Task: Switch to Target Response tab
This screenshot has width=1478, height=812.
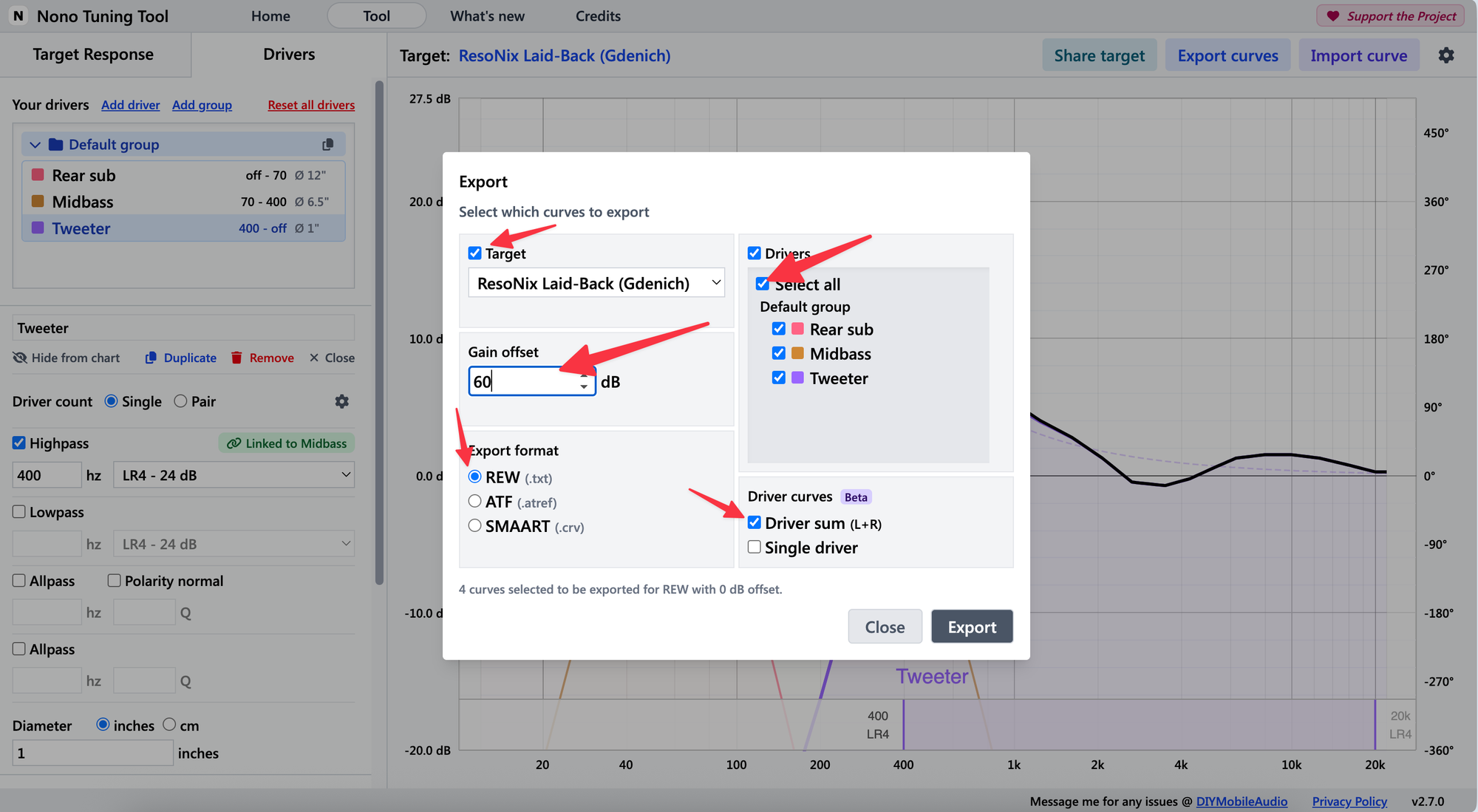Action: 93,55
